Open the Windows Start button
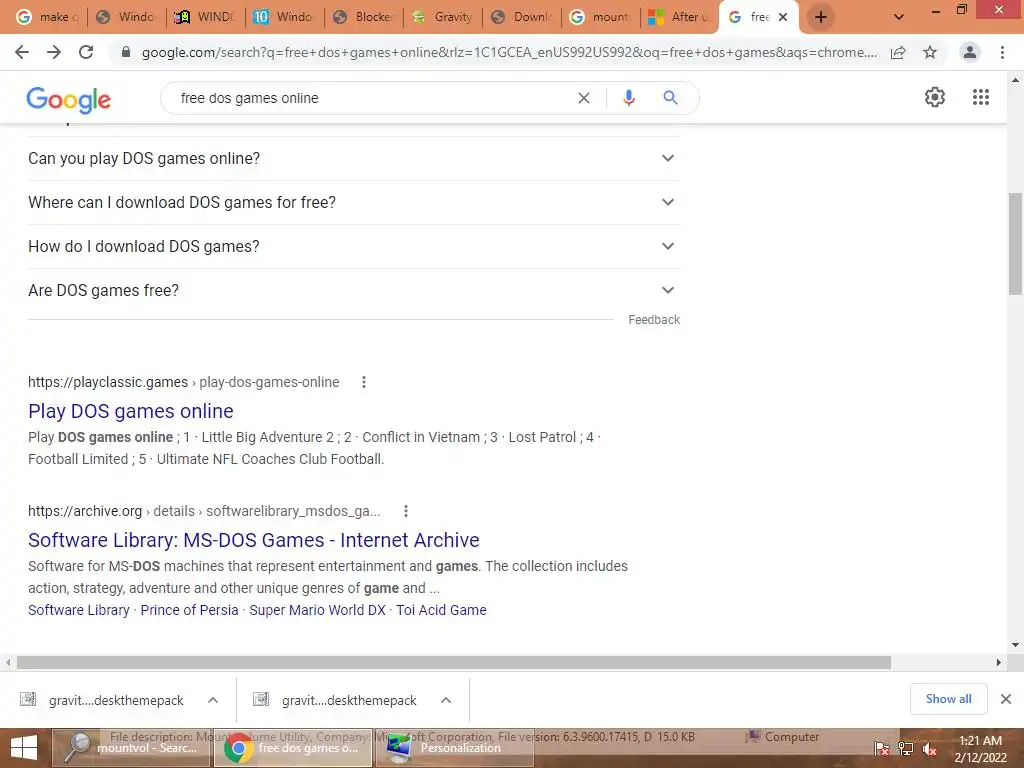This screenshot has width=1024, height=768. point(24,748)
